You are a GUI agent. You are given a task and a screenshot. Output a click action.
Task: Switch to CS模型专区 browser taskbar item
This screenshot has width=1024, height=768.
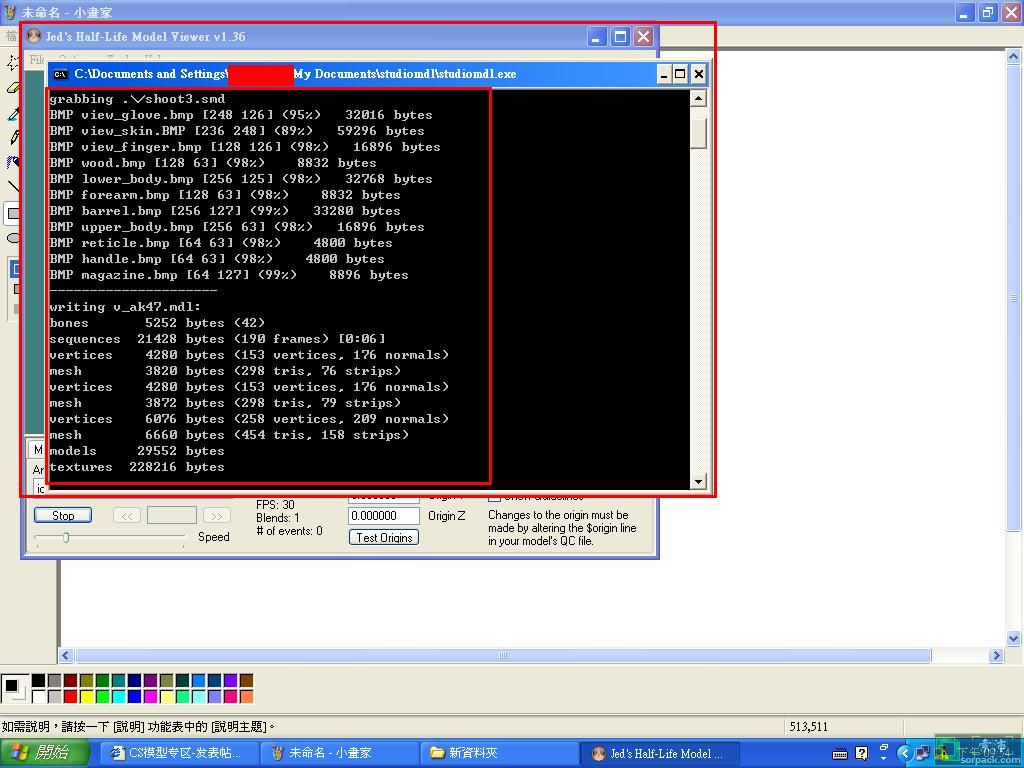tap(179, 753)
